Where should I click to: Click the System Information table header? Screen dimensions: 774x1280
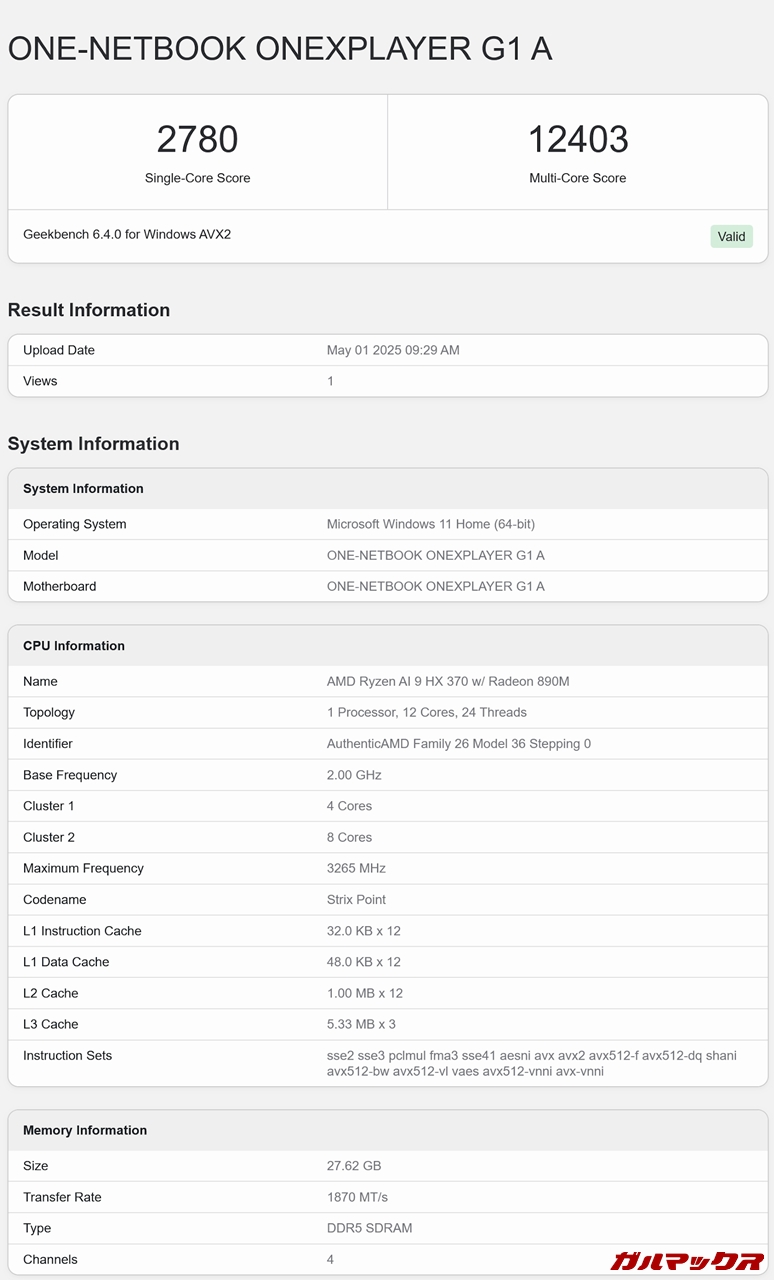(x=83, y=489)
